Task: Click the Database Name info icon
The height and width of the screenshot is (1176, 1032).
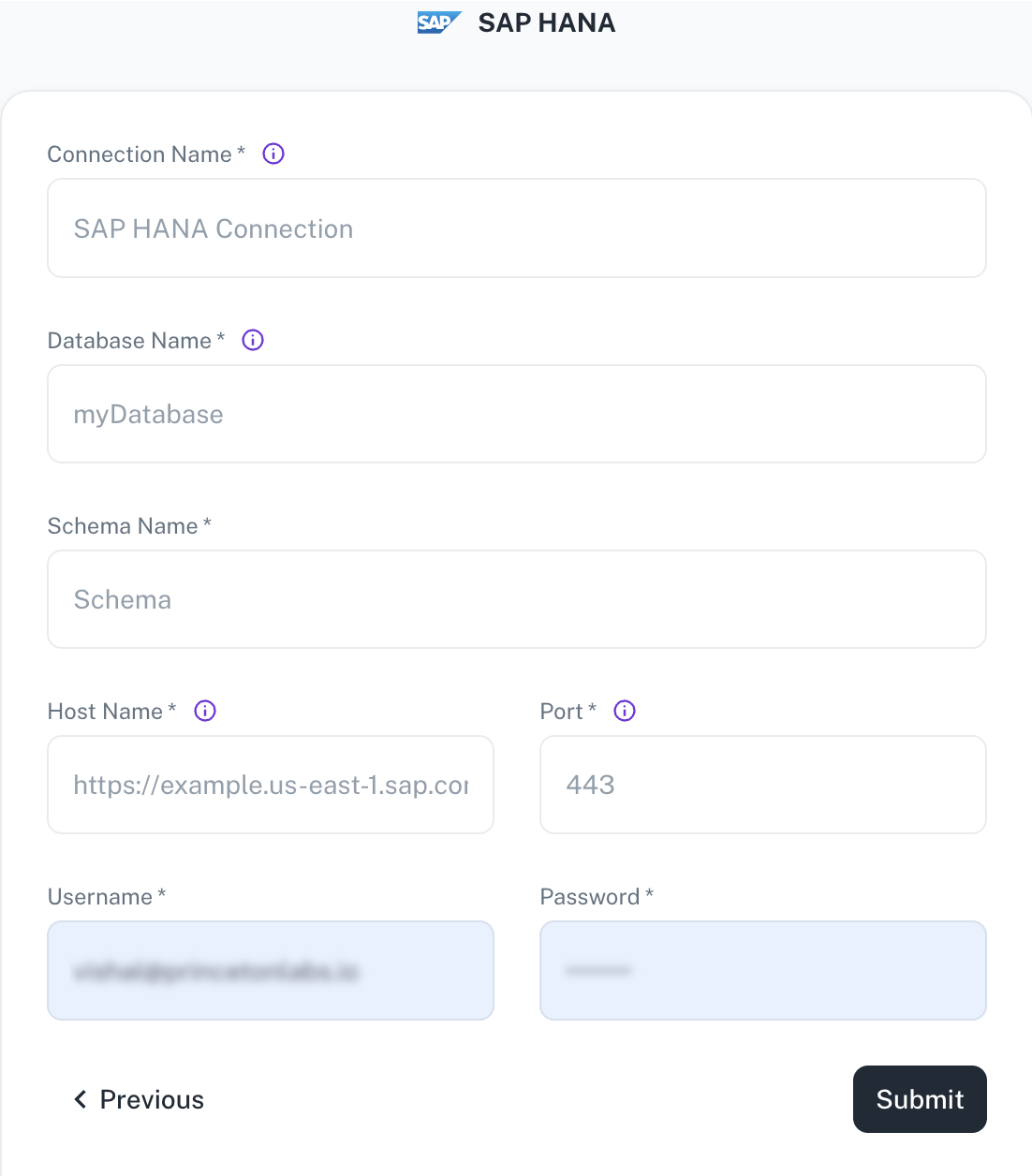Action: click(253, 340)
